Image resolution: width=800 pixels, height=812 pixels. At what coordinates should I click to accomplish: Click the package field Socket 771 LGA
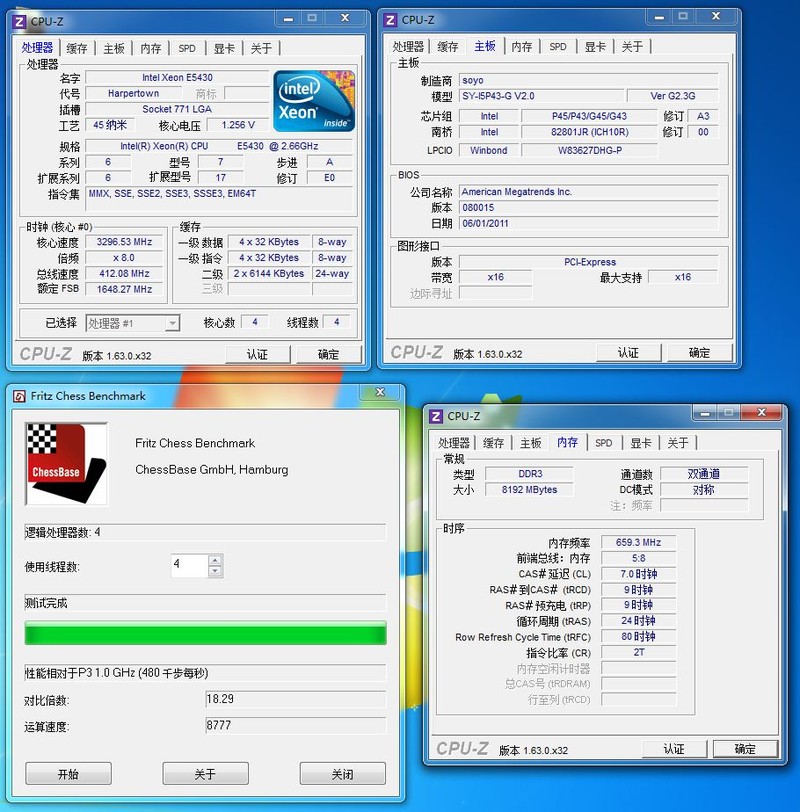(177, 109)
